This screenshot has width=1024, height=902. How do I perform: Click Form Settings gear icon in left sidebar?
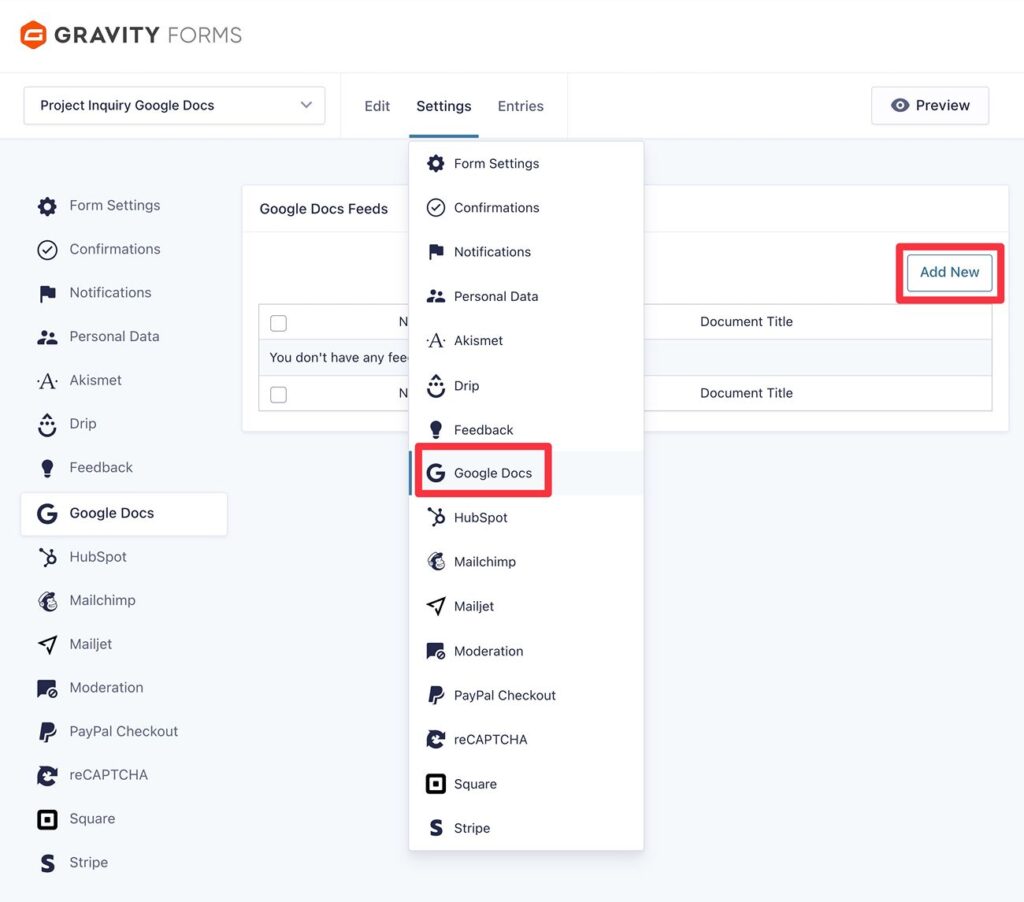[47, 206]
